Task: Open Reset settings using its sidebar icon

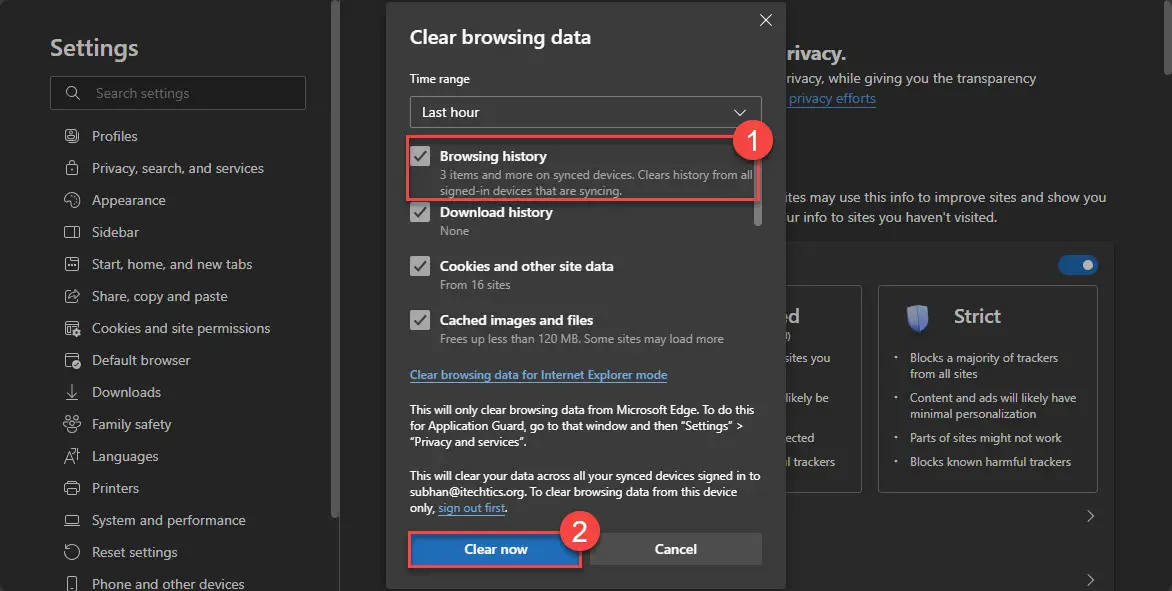Action: click(71, 552)
